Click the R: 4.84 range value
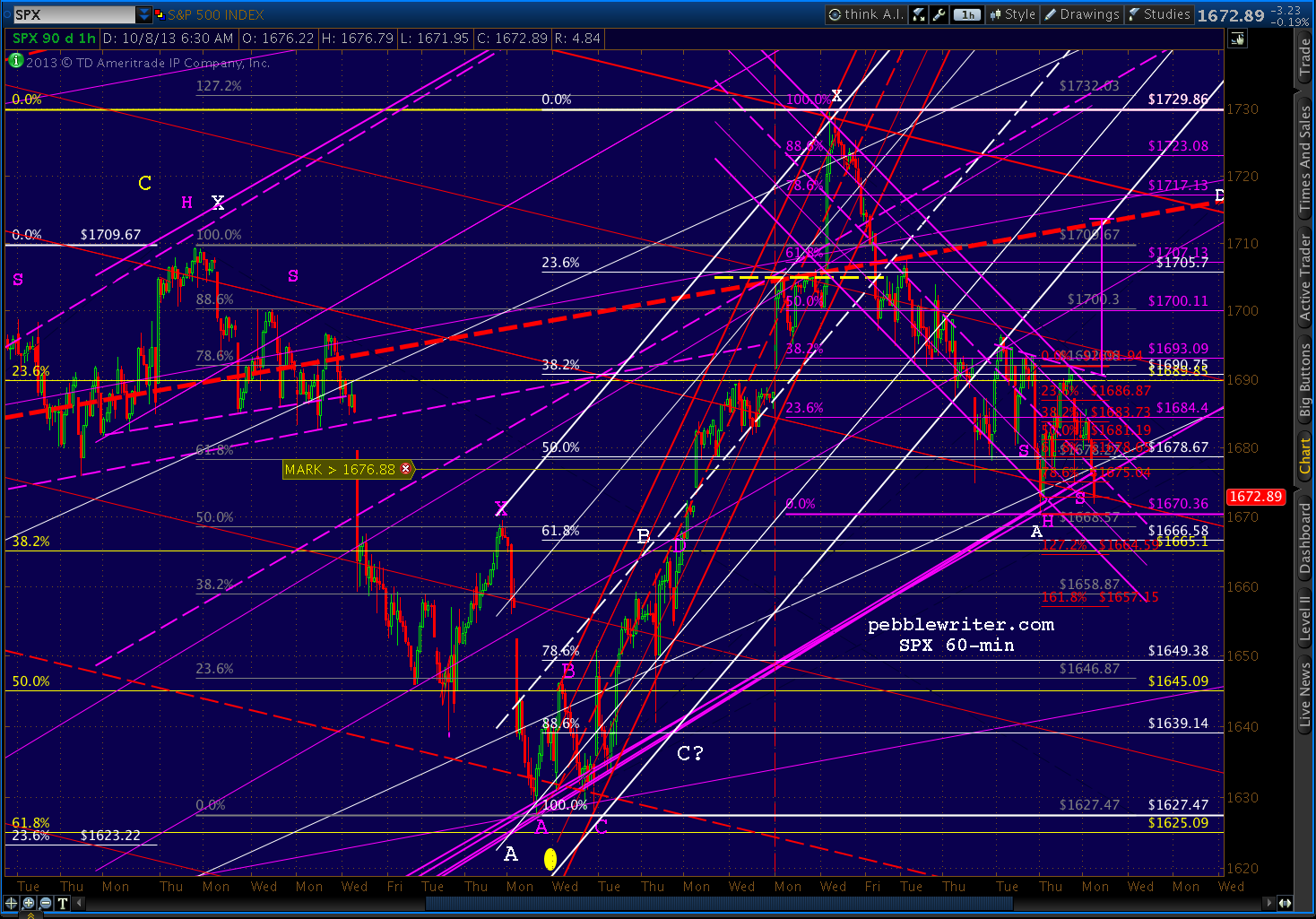The height and width of the screenshot is (919, 1316). 577,39
